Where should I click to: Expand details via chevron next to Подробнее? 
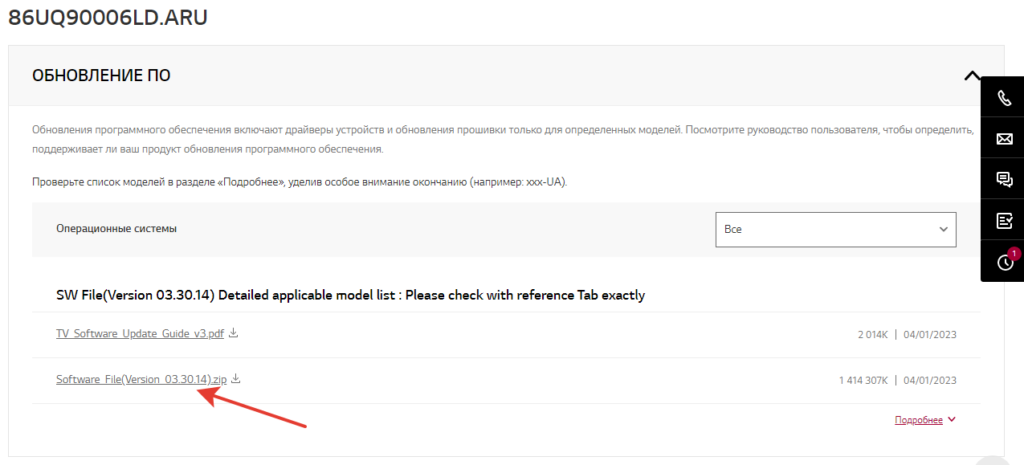951,420
